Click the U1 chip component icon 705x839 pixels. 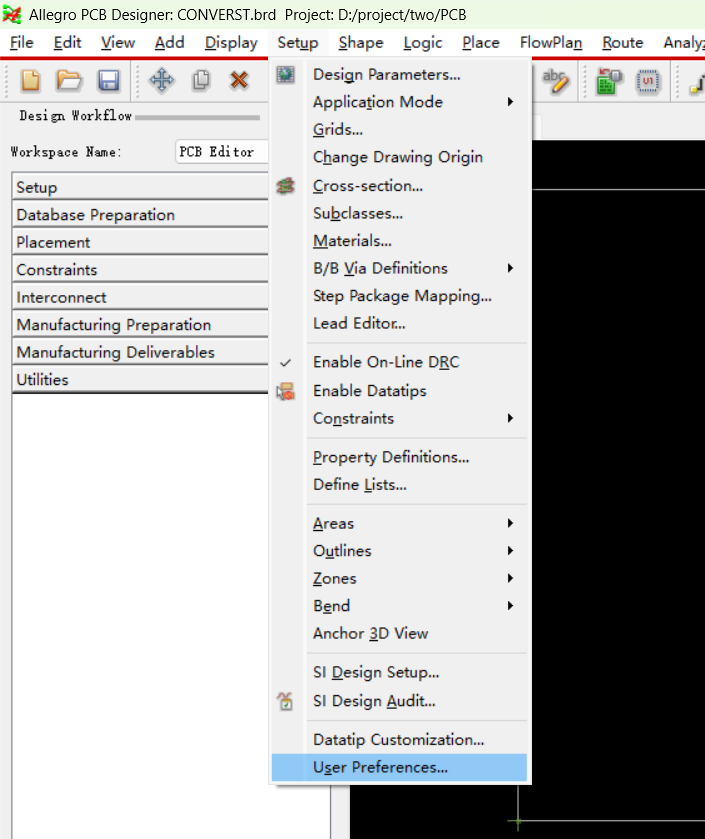pyautogui.click(x=648, y=81)
